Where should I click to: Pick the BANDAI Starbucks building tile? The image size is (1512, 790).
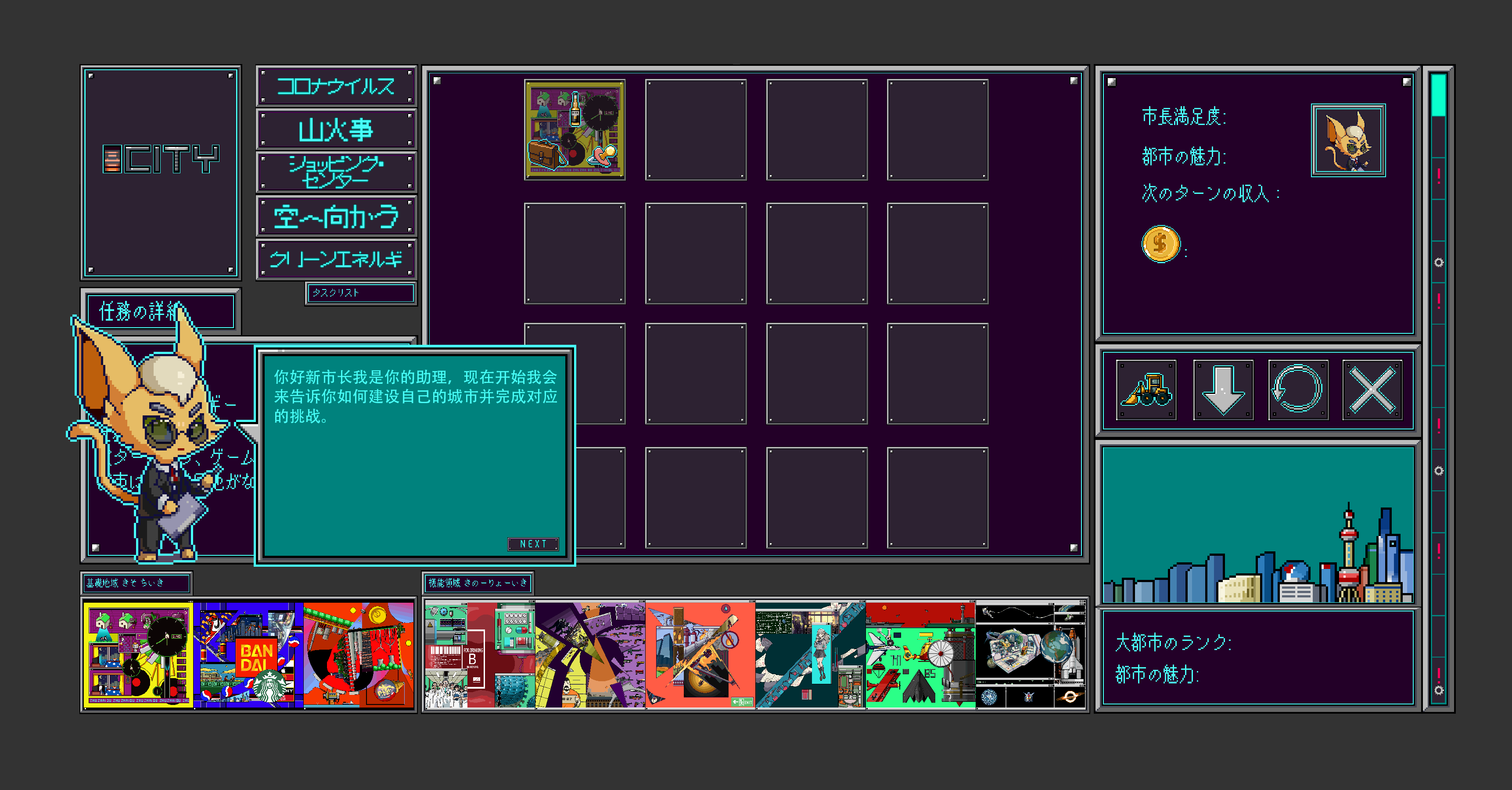click(248, 654)
